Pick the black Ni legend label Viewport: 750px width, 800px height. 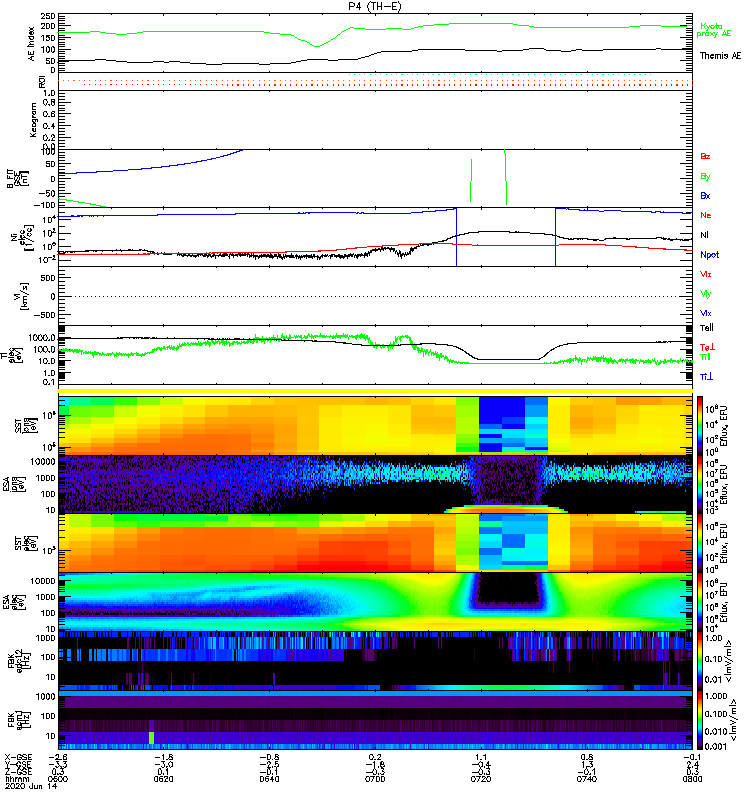click(x=704, y=235)
